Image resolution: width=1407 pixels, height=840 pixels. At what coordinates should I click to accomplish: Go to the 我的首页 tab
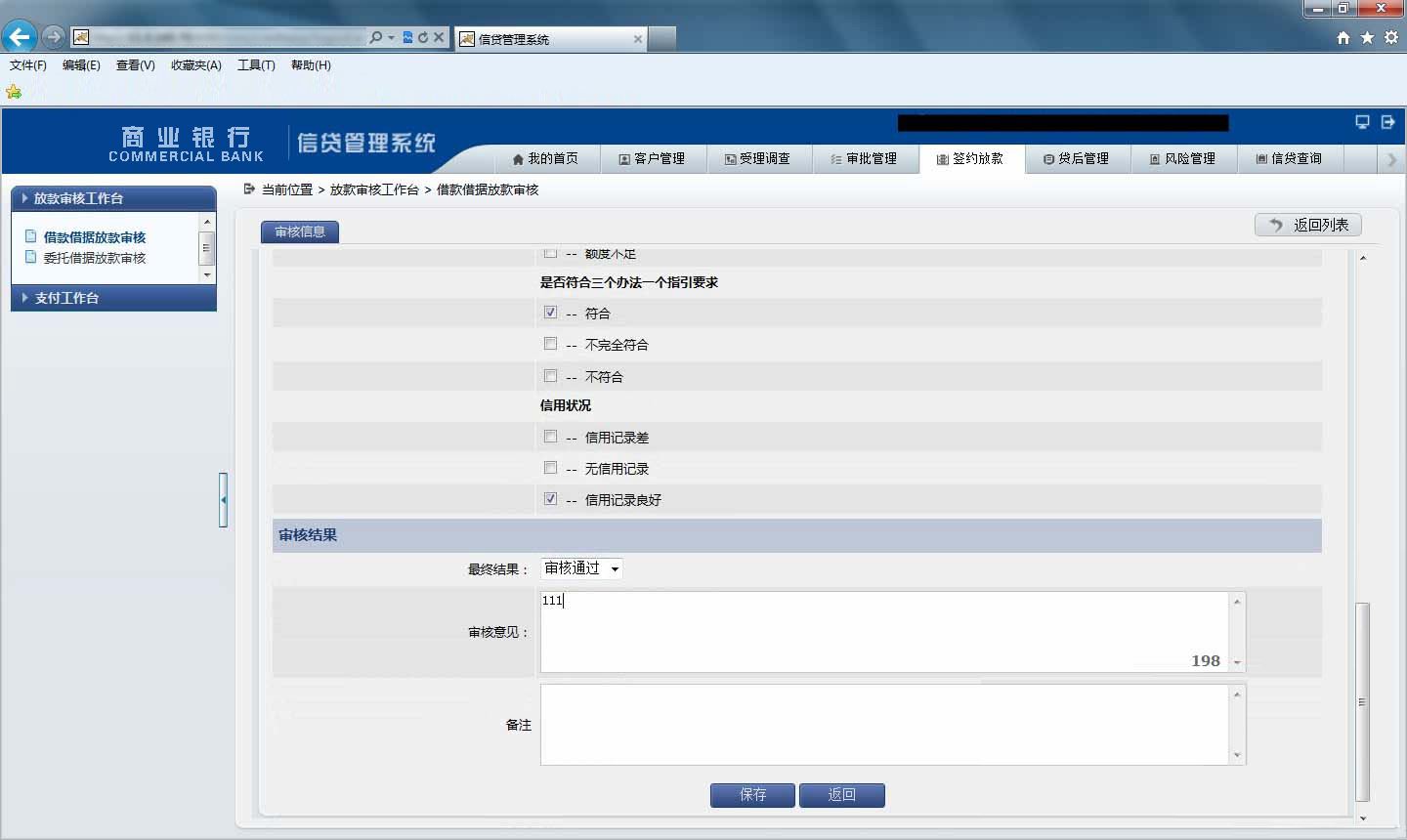[545, 158]
